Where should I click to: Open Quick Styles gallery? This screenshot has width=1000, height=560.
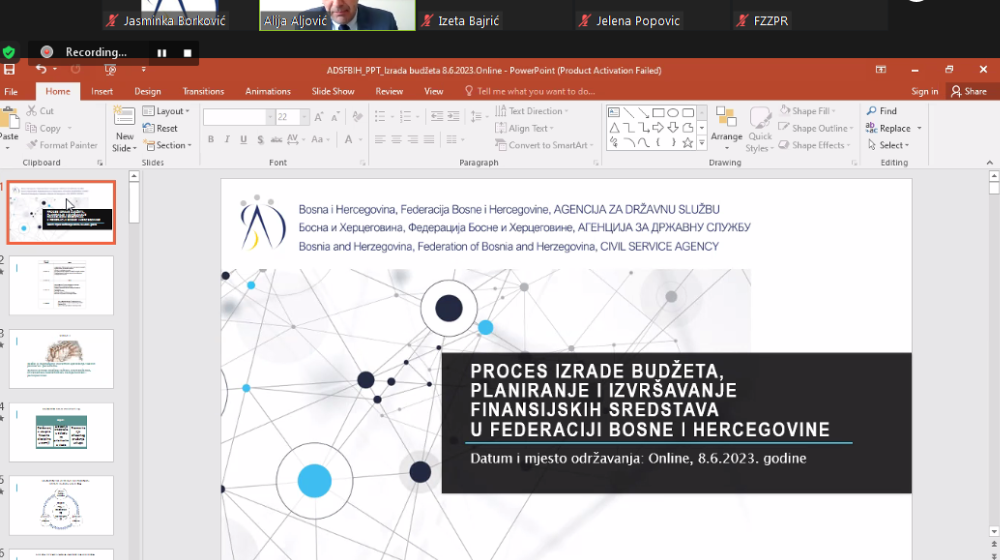click(760, 129)
